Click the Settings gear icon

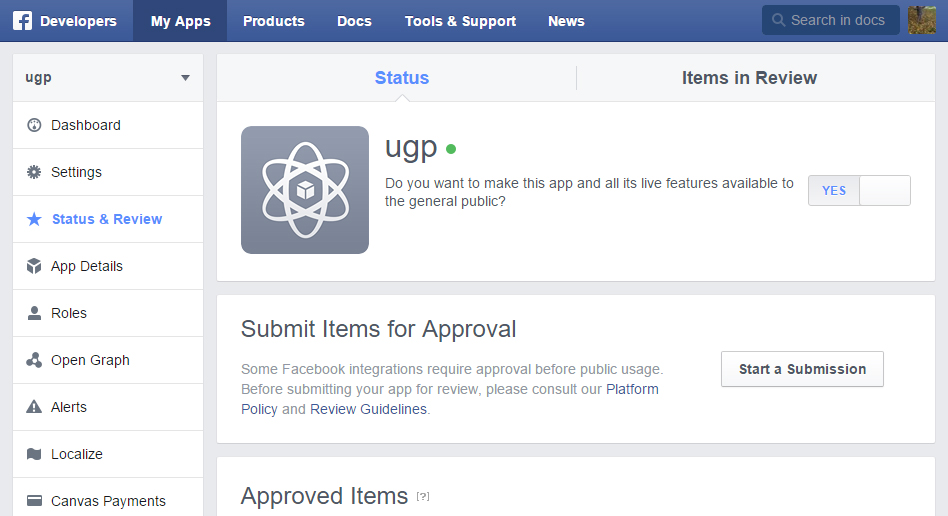(x=34, y=172)
